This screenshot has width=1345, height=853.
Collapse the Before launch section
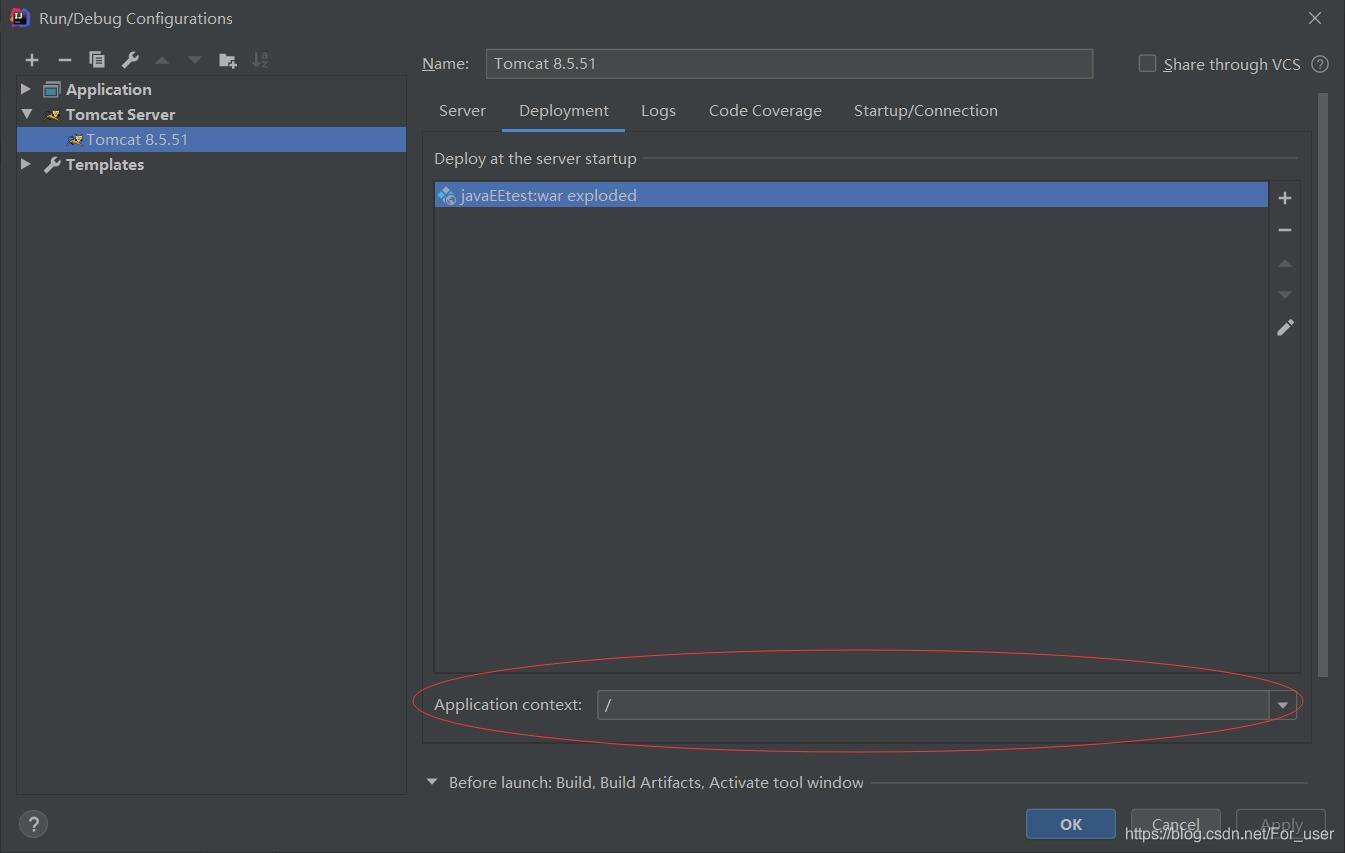pyautogui.click(x=432, y=782)
